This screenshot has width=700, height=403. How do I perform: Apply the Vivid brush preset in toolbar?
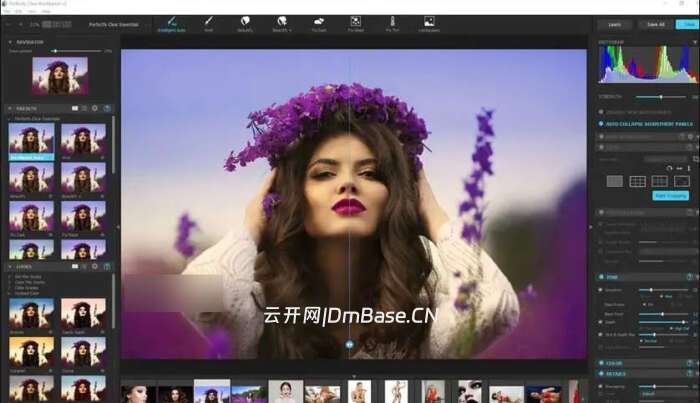click(x=208, y=24)
